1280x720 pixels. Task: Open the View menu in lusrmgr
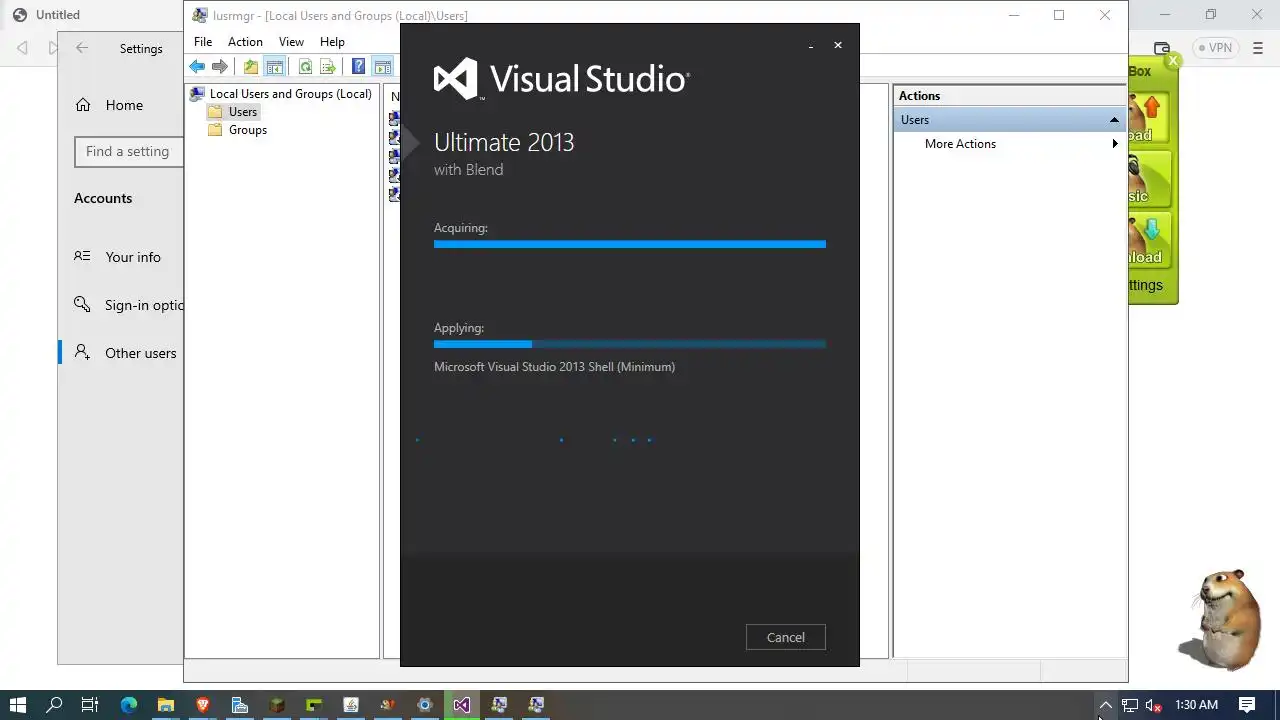coord(291,42)
